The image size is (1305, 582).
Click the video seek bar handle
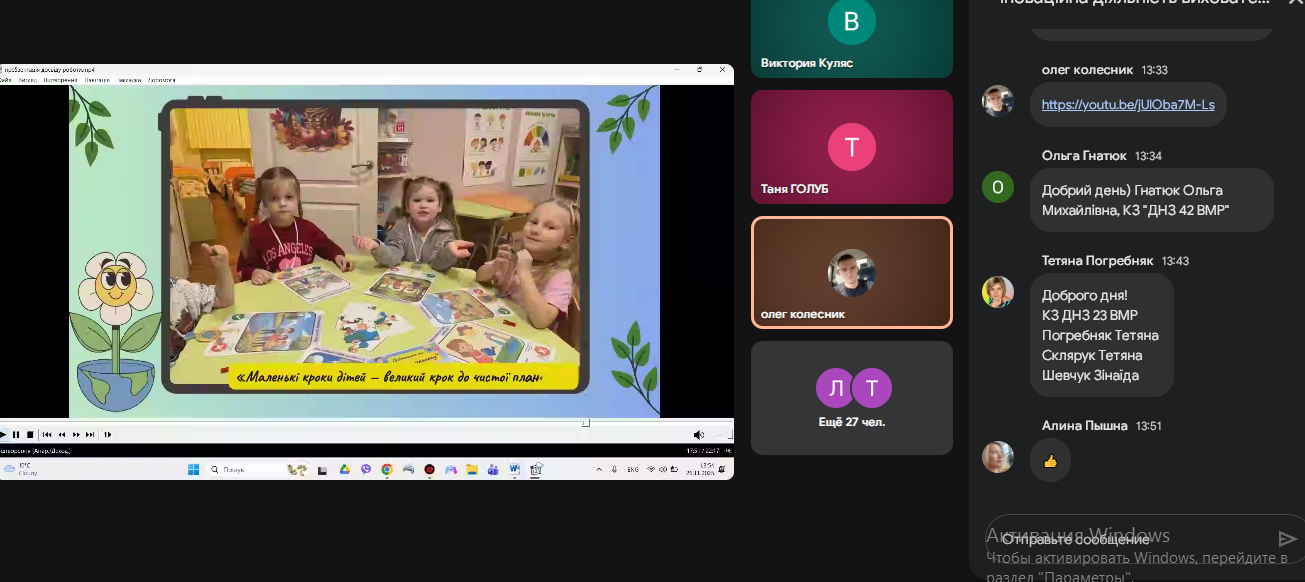tap(586, 423)
